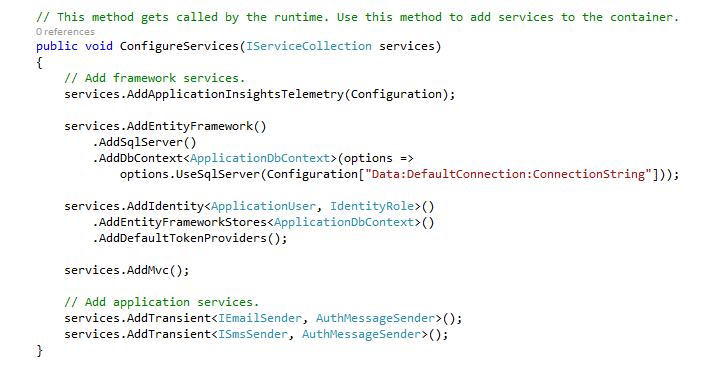Click the 'public' keyword
Viewport: 710px width, 369px height.
57,47
